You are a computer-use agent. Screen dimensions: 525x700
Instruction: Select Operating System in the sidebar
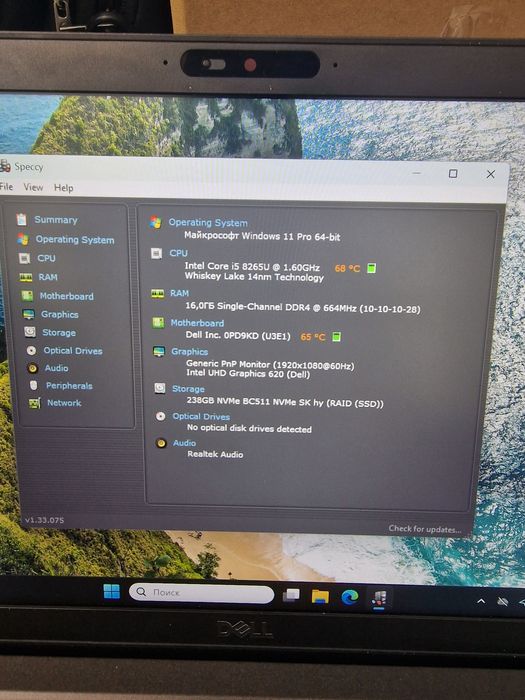point(75,240)
